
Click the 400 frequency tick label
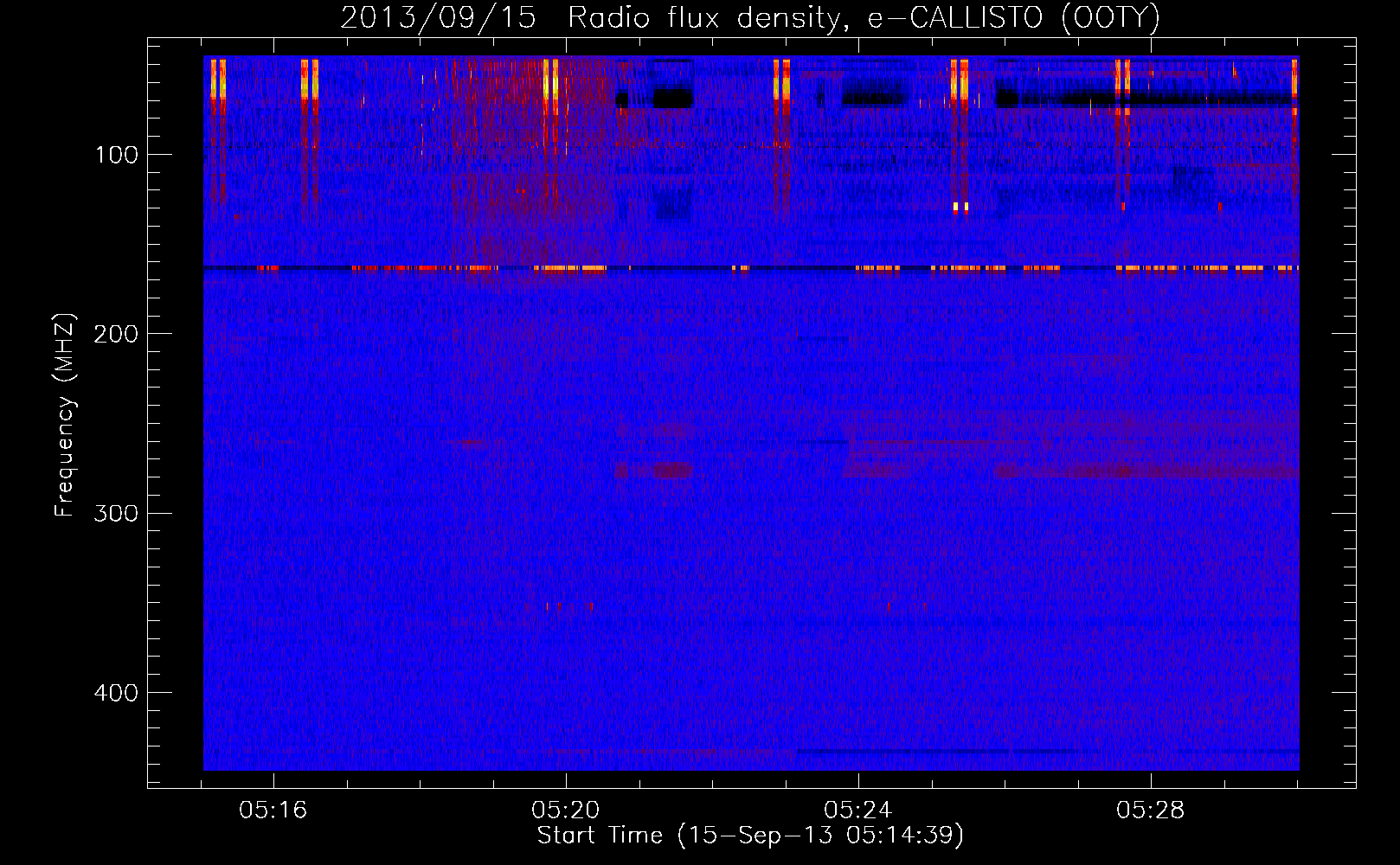tap(116, 693)
